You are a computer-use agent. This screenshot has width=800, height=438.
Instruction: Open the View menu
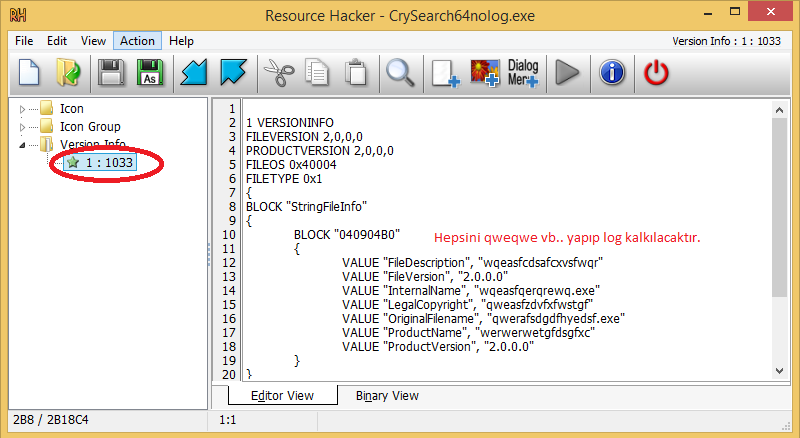[93, 41]
